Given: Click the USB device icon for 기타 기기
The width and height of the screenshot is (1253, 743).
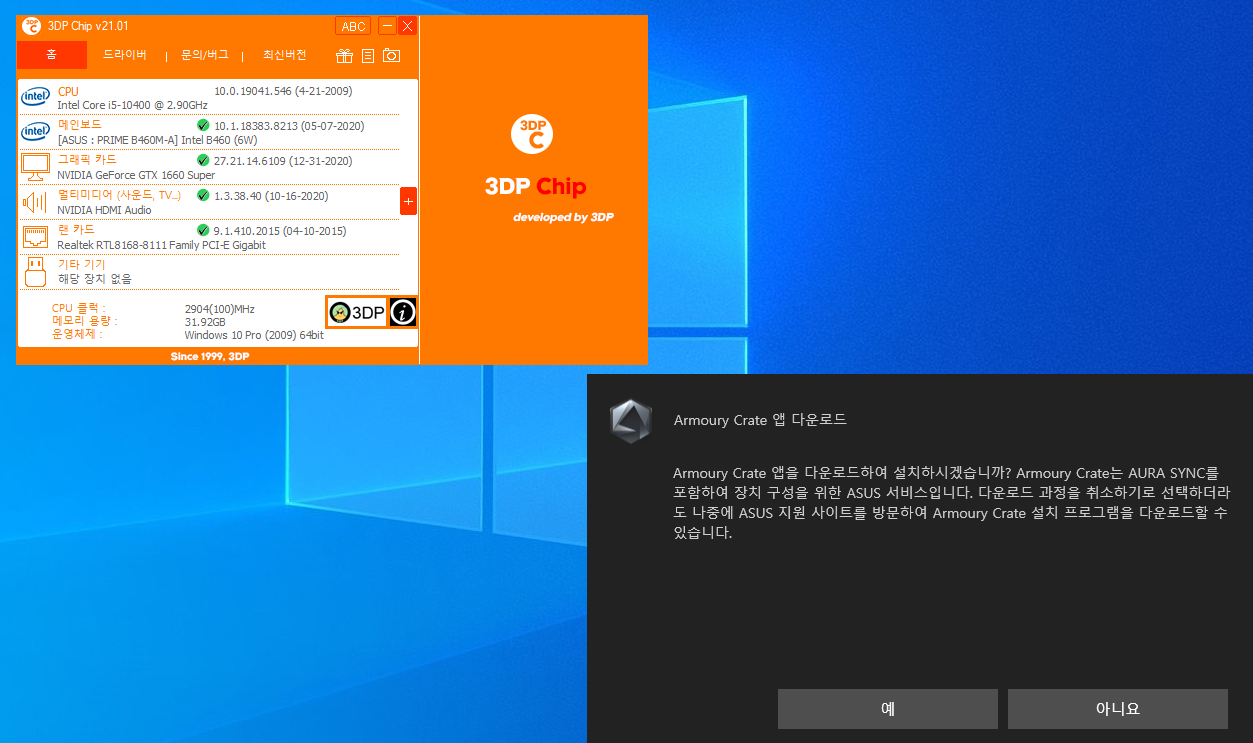Looking at the screenshot, I should pyautogui.click(x=35, y=271).
